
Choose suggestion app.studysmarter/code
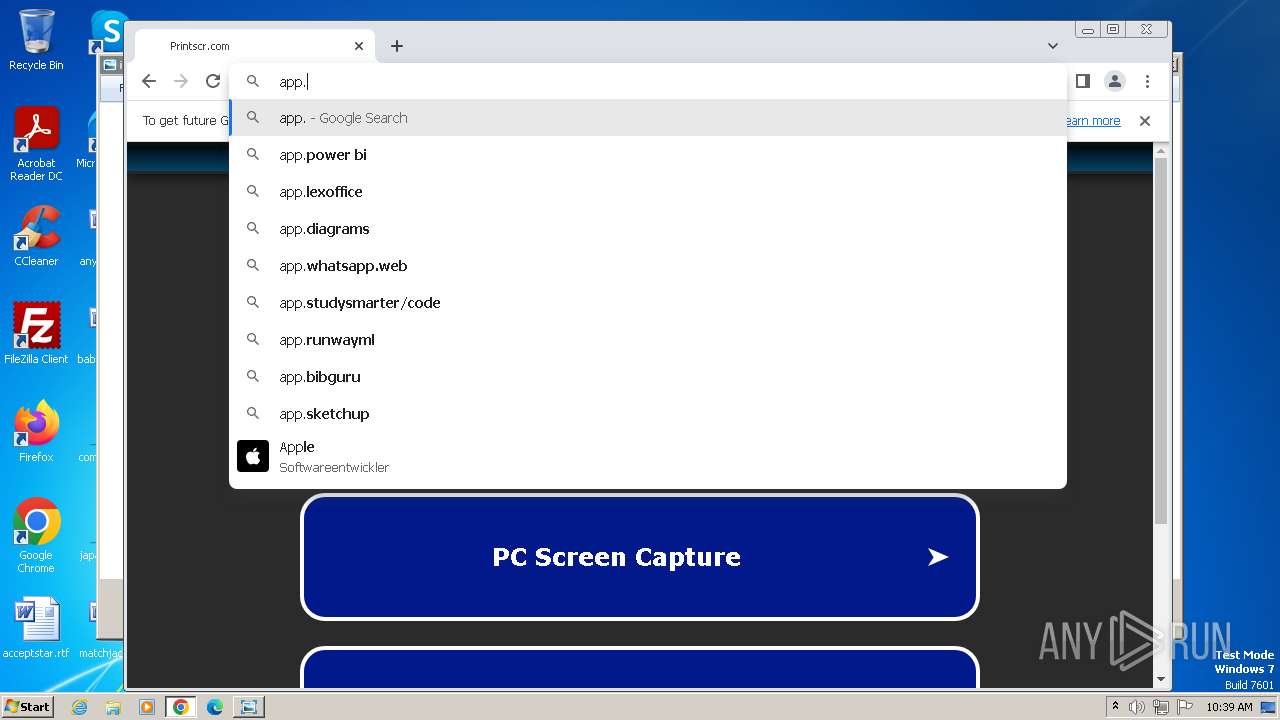click(x=648, y=303)
